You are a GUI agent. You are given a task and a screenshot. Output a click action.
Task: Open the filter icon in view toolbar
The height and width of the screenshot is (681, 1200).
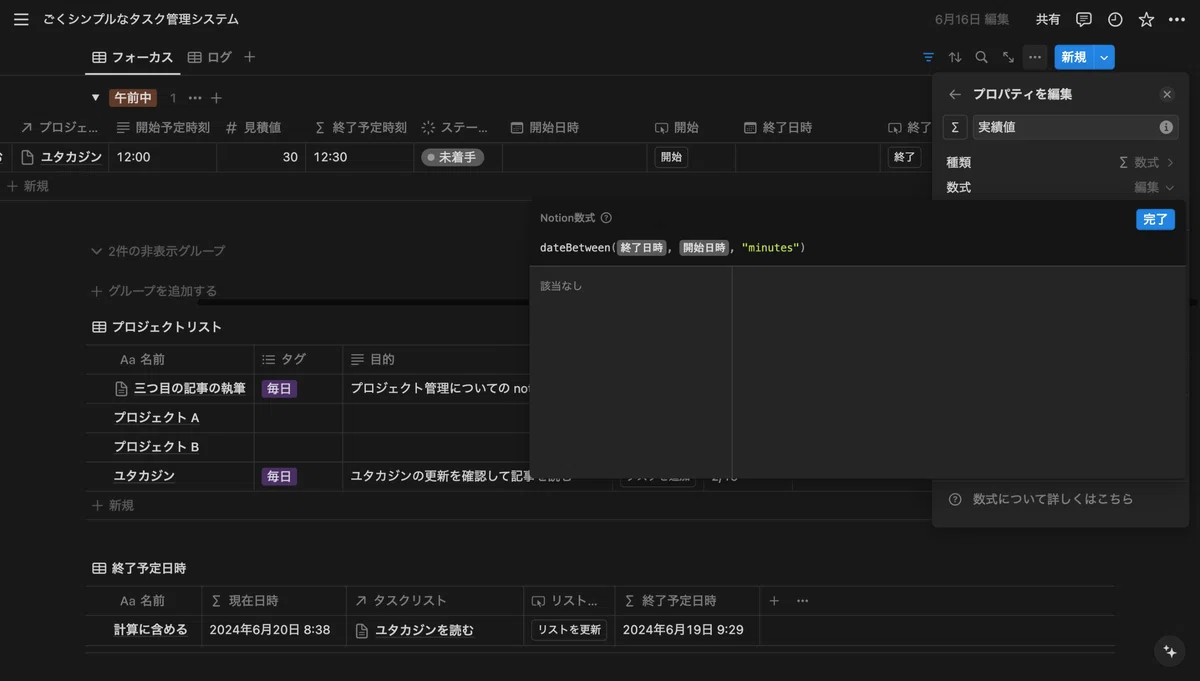click(929, 57)
